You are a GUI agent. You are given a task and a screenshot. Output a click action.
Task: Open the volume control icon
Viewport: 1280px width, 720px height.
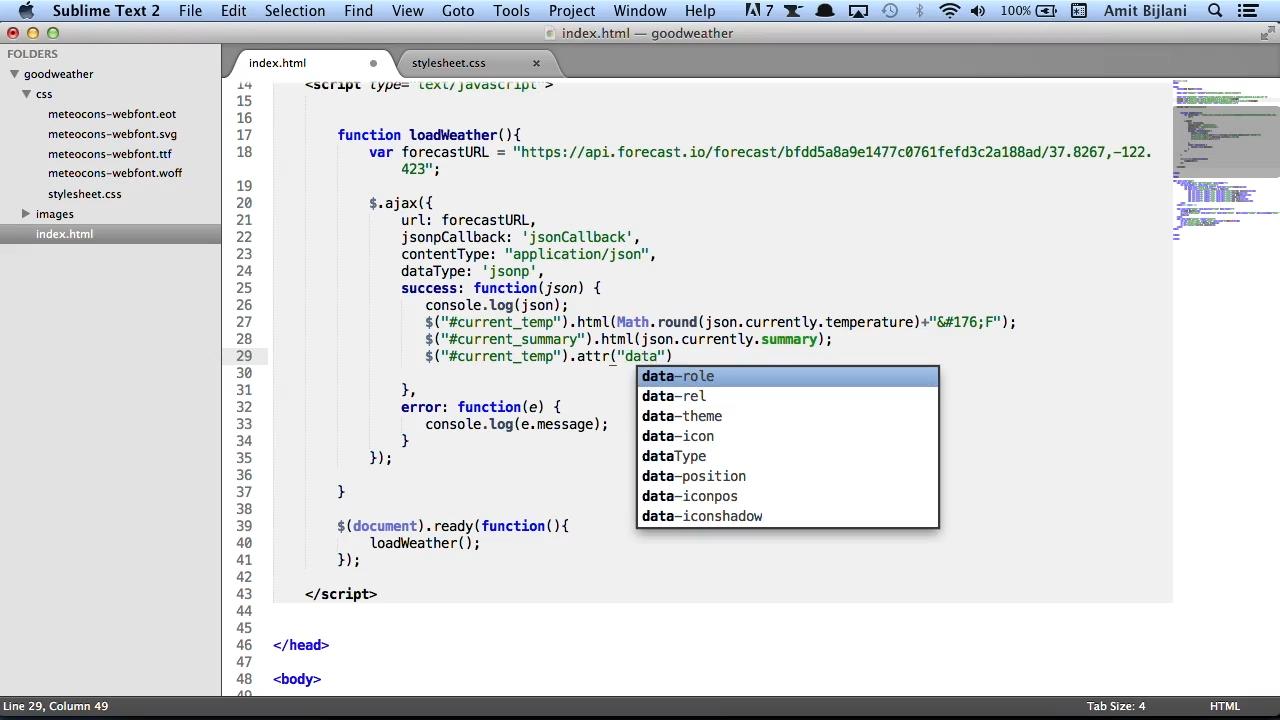(x=978, y=11)
